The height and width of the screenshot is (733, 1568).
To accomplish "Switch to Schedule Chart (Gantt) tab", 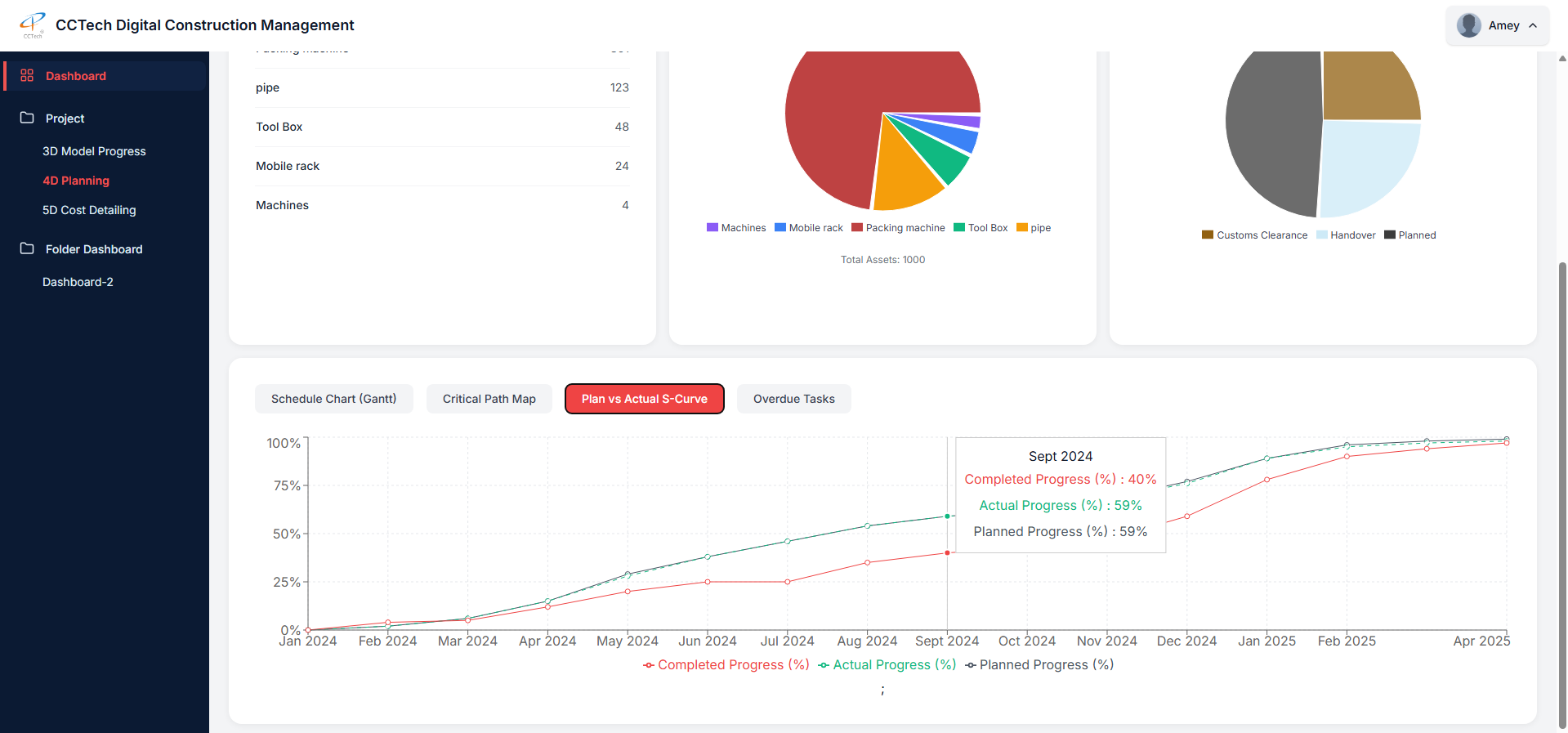I will click(333, 399).
